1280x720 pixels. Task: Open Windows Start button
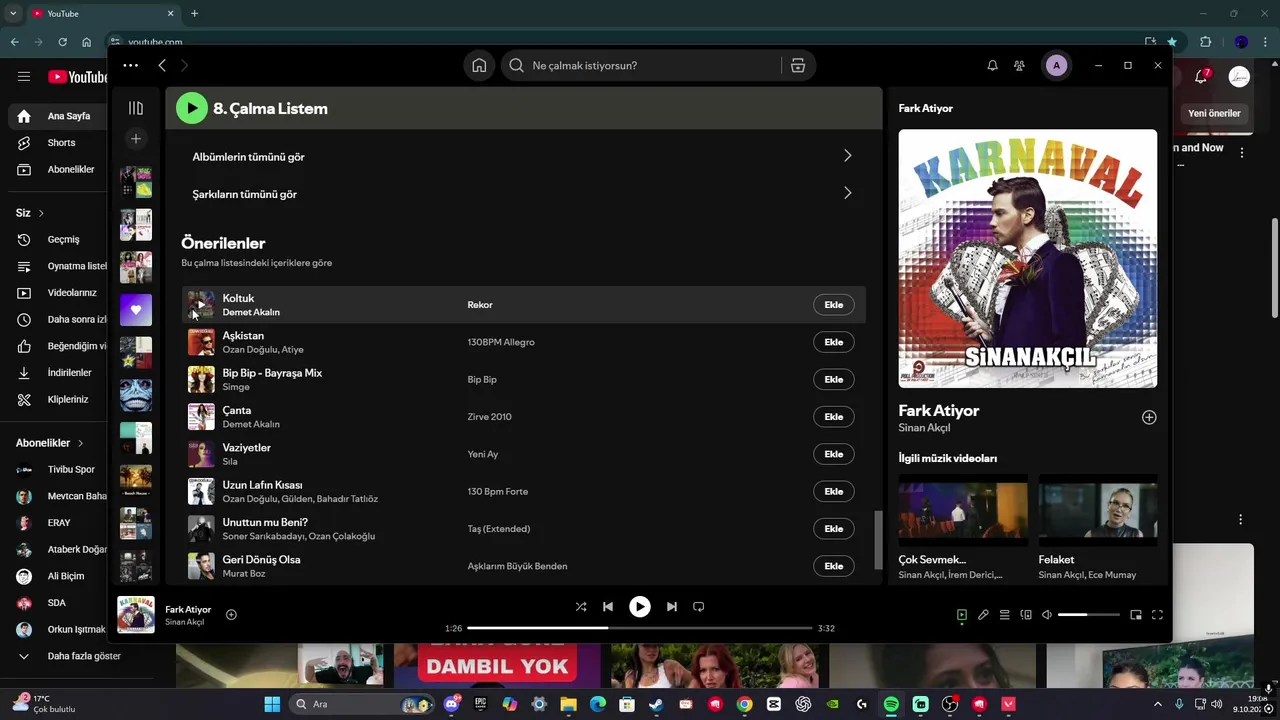(272, 704)
